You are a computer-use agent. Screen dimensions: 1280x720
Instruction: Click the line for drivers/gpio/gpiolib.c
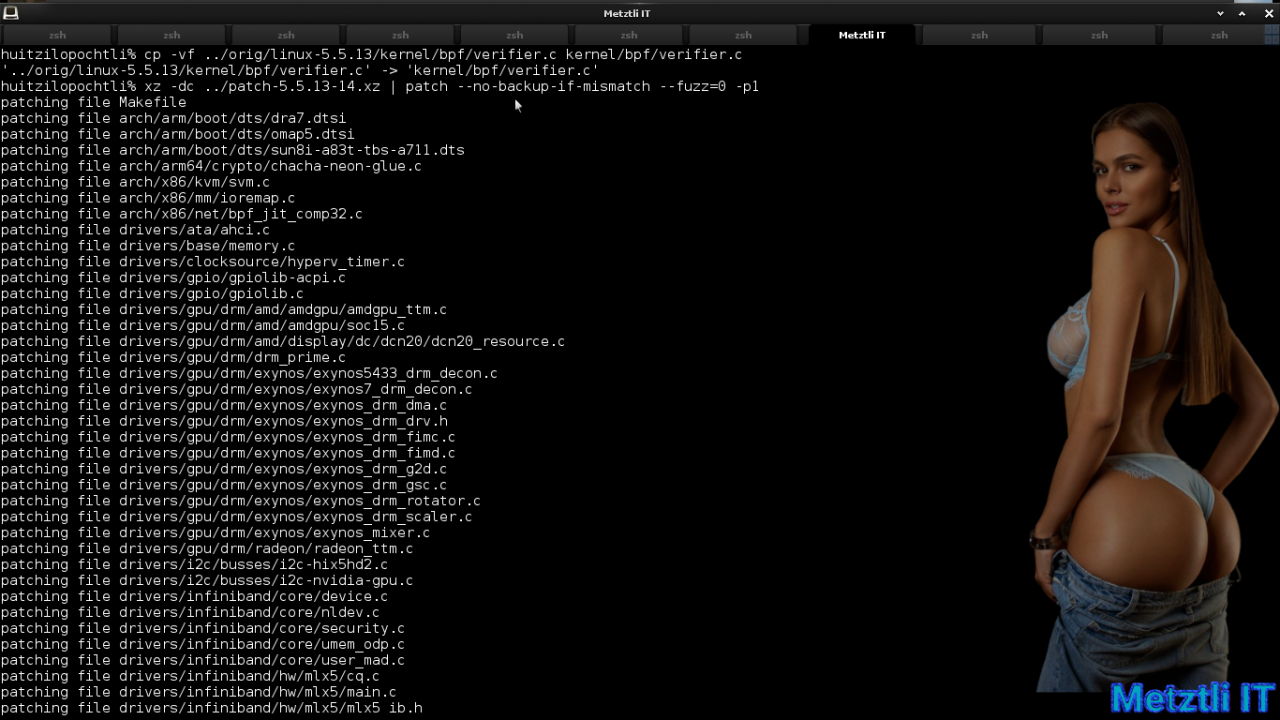tap(152, 294)
